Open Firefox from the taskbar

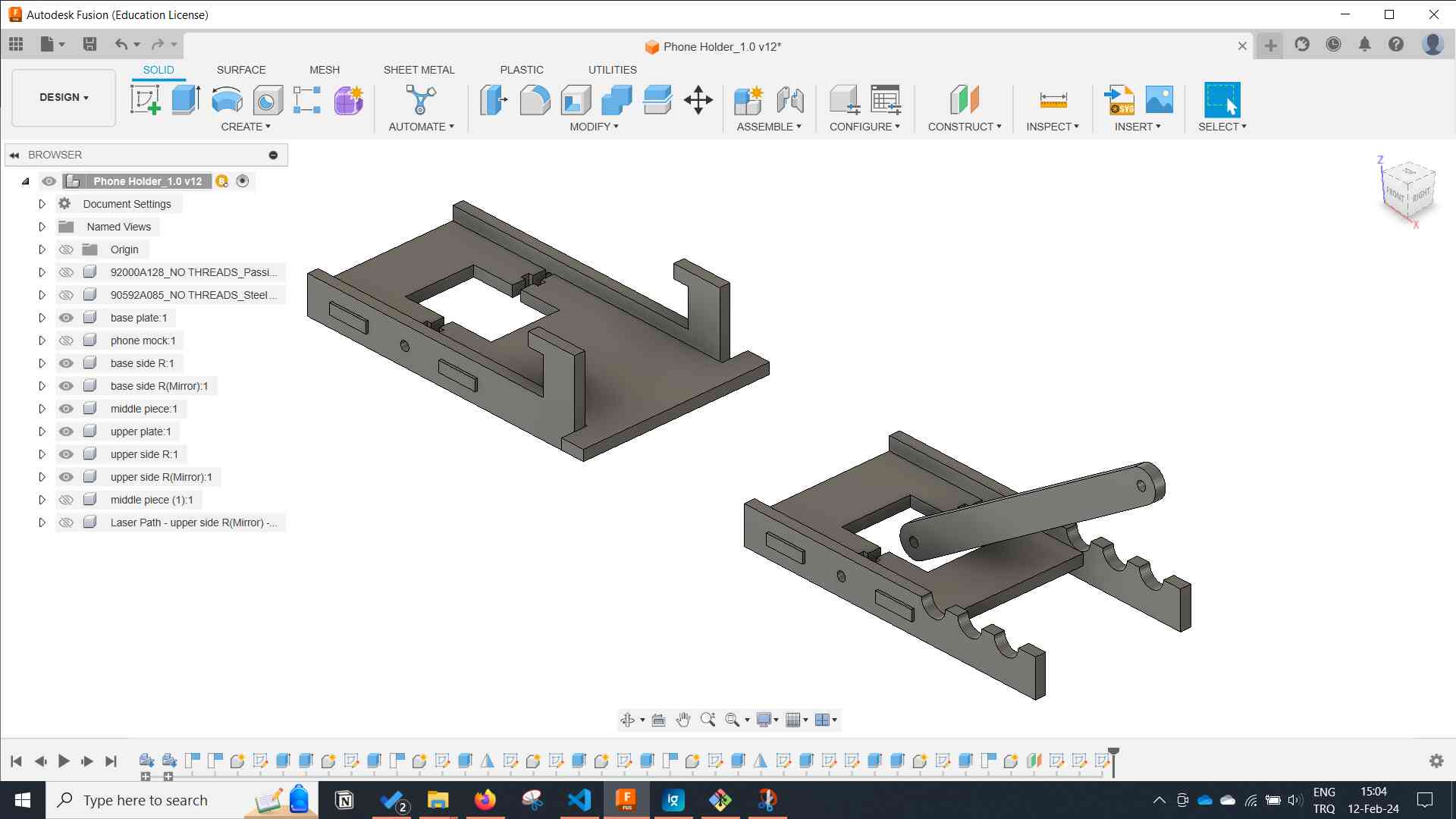pyautogui.click(x=485, y=800)
